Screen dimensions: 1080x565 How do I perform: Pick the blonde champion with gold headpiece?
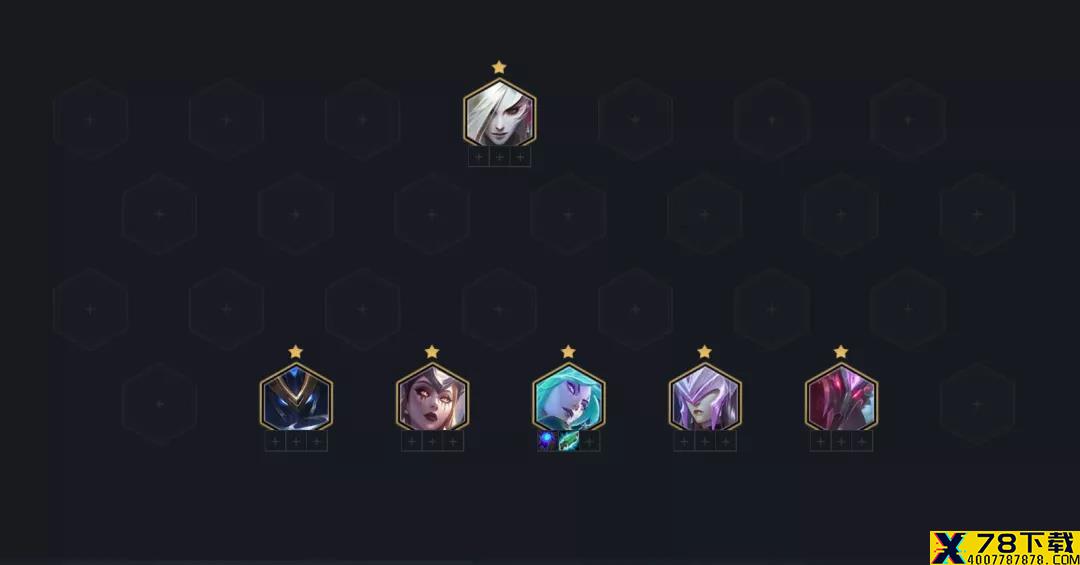[432, 398]
